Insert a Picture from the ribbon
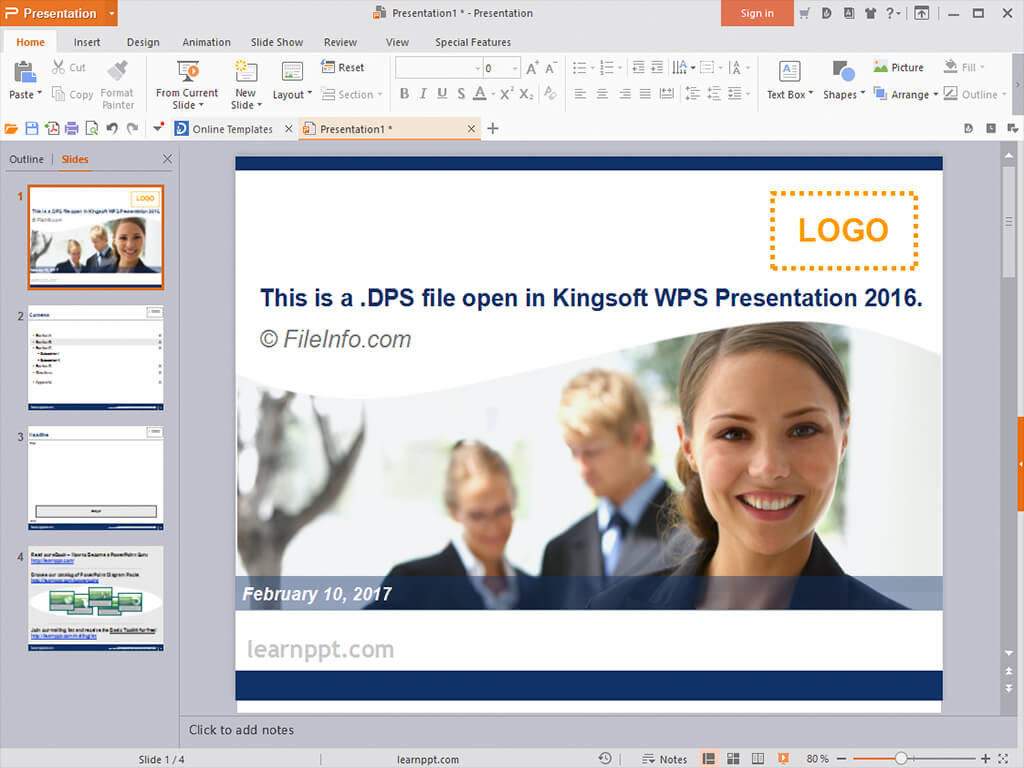 pyautogui.click(x=899, y=67)
